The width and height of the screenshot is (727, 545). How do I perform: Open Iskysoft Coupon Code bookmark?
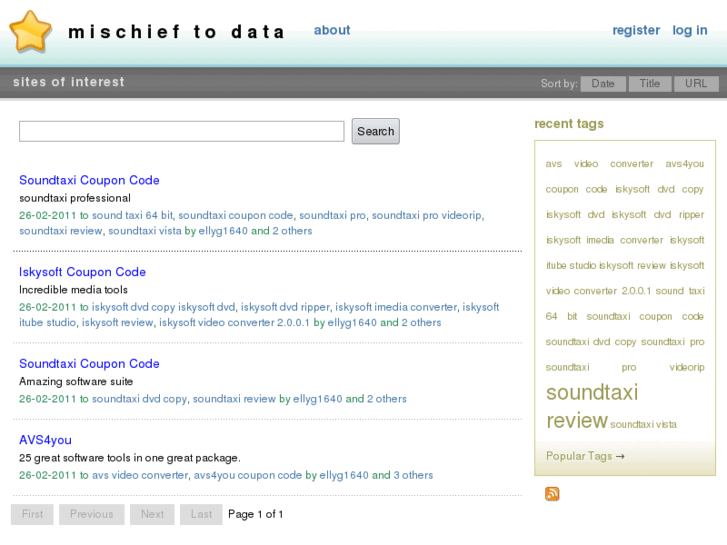83,272
